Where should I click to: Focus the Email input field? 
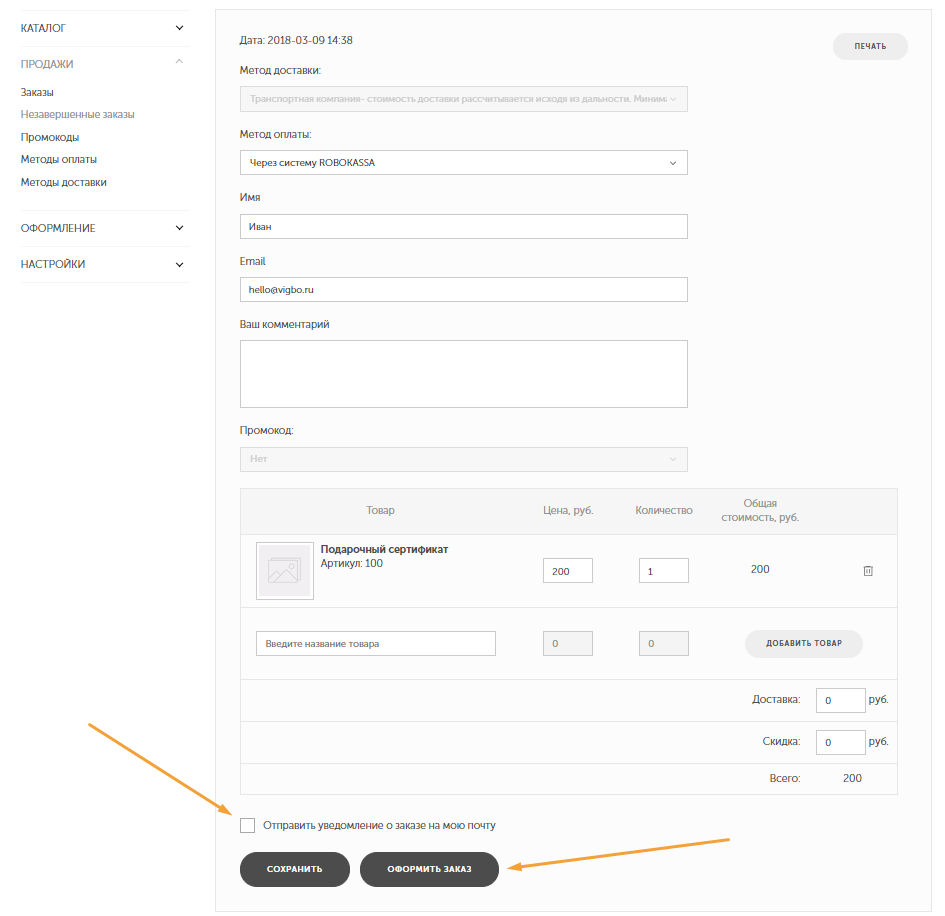[x=463, y=290]
